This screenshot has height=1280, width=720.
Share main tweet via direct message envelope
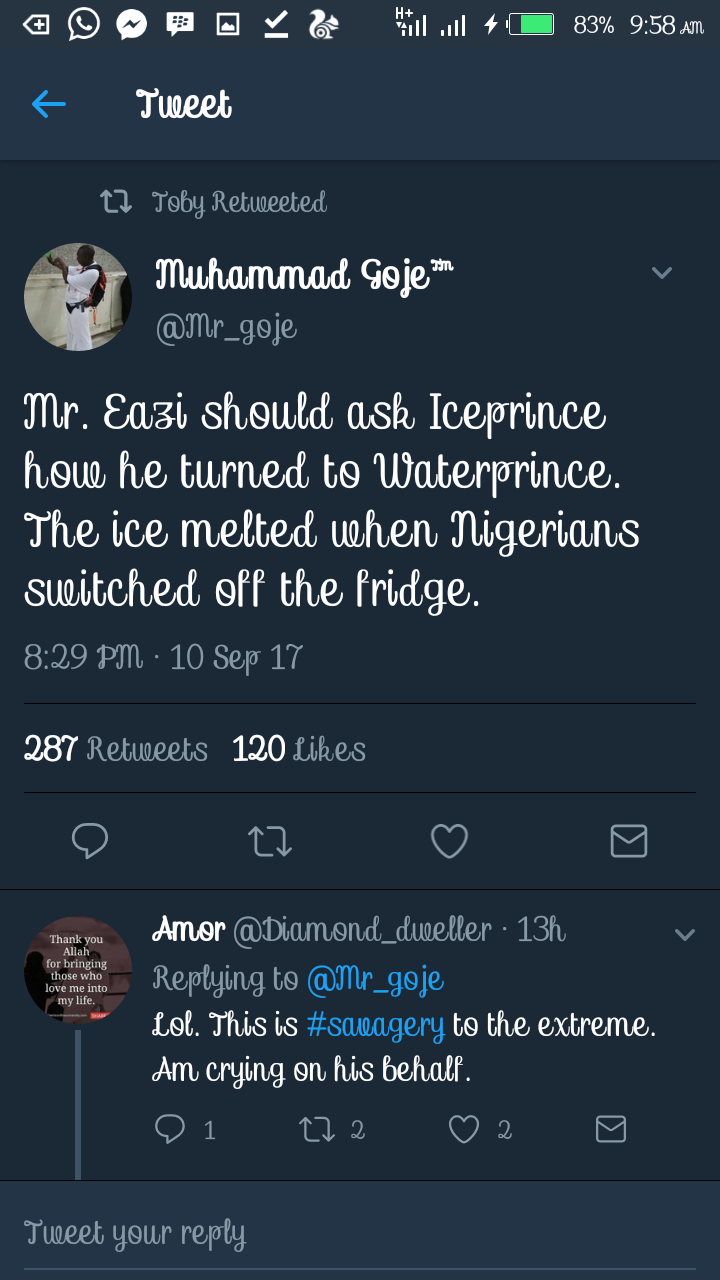point(629,841)
